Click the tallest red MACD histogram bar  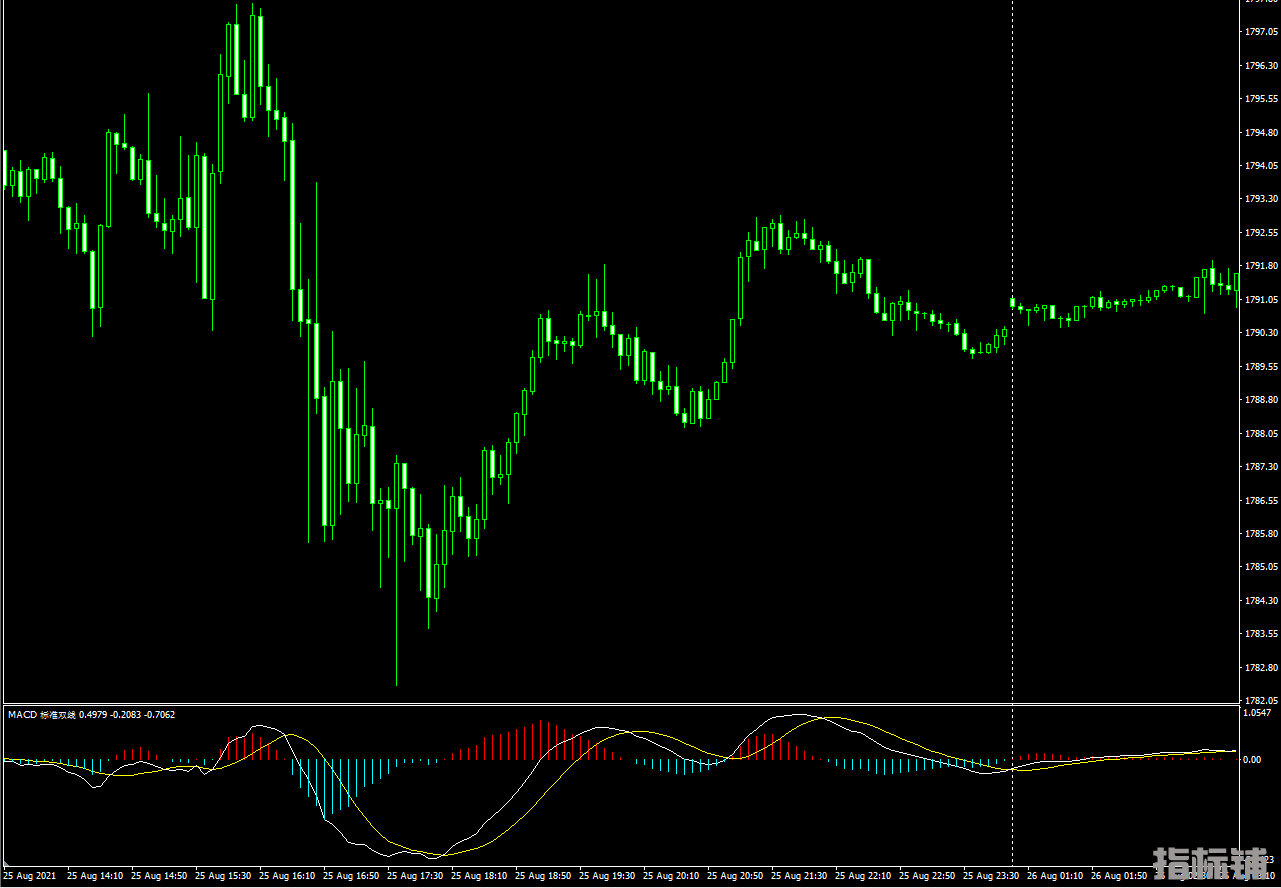tap(544, 740)
